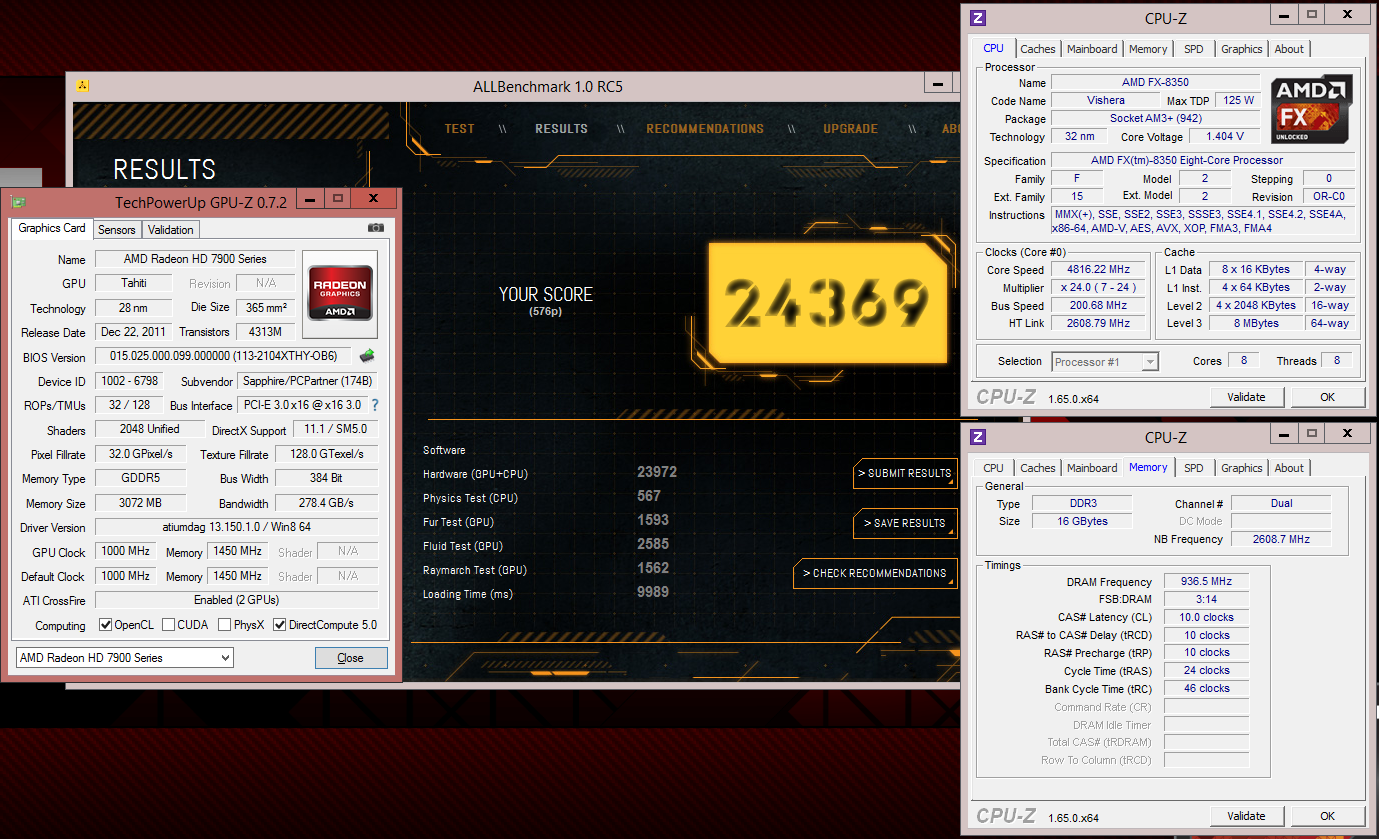The image size is (1379, 839).
Task: Click the GPU-Z screenshot camera icon
Action: pos(376,228)
